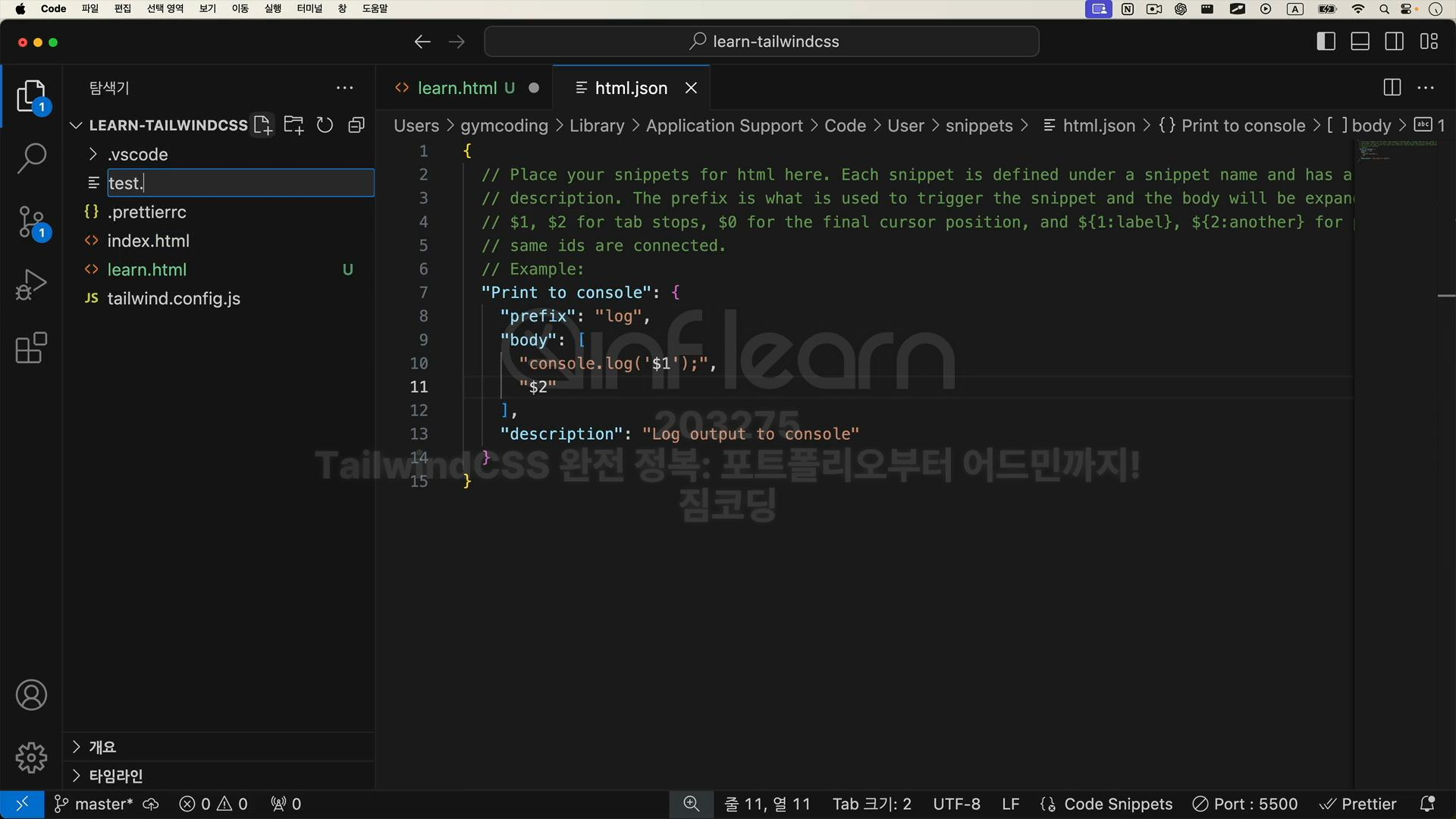This screenshot has height=819, width=1456.
Task: Go forward with the navigation arrow
Action: tap(457, 42)
